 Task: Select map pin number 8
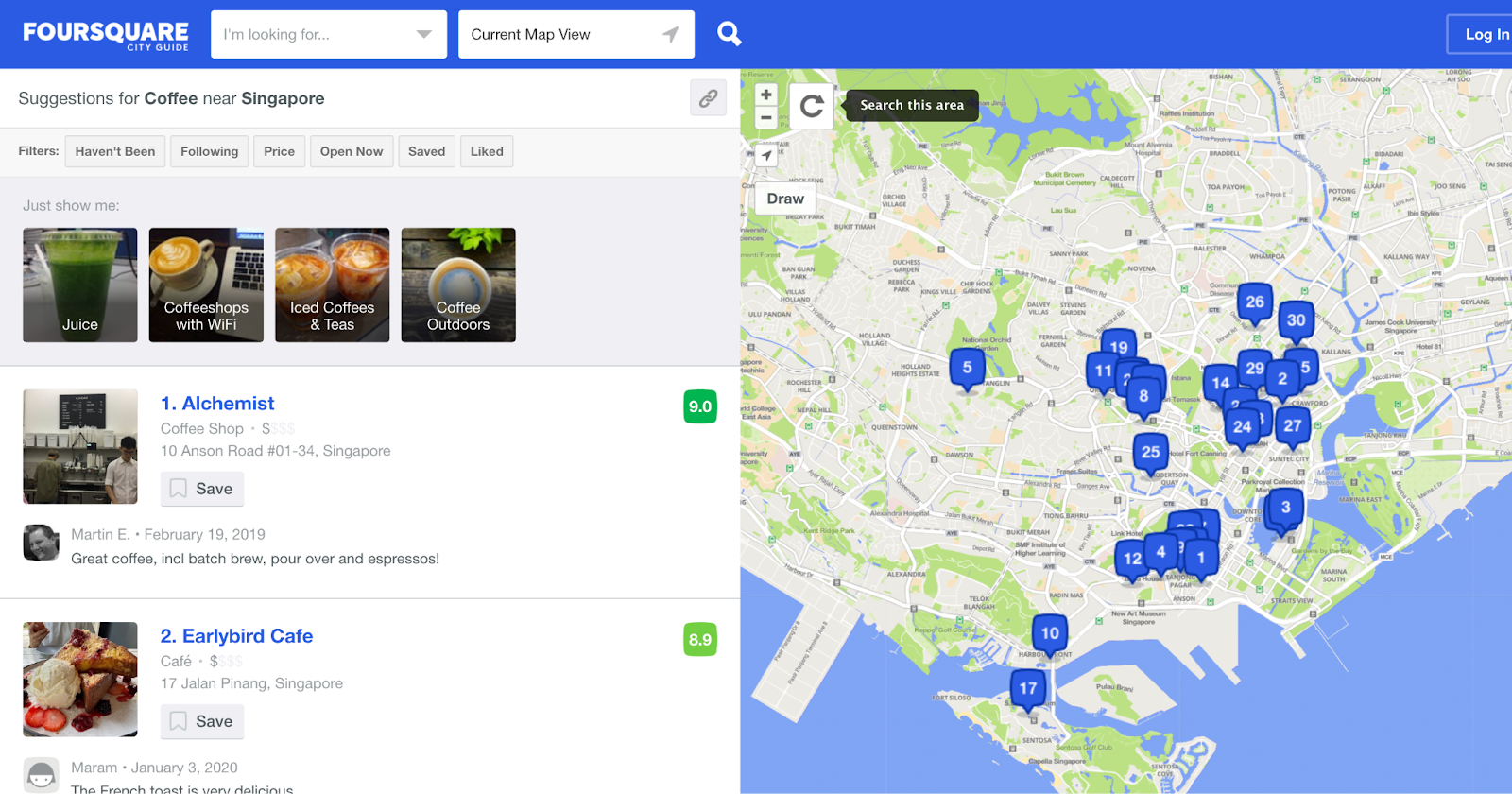coord(1144,398)
